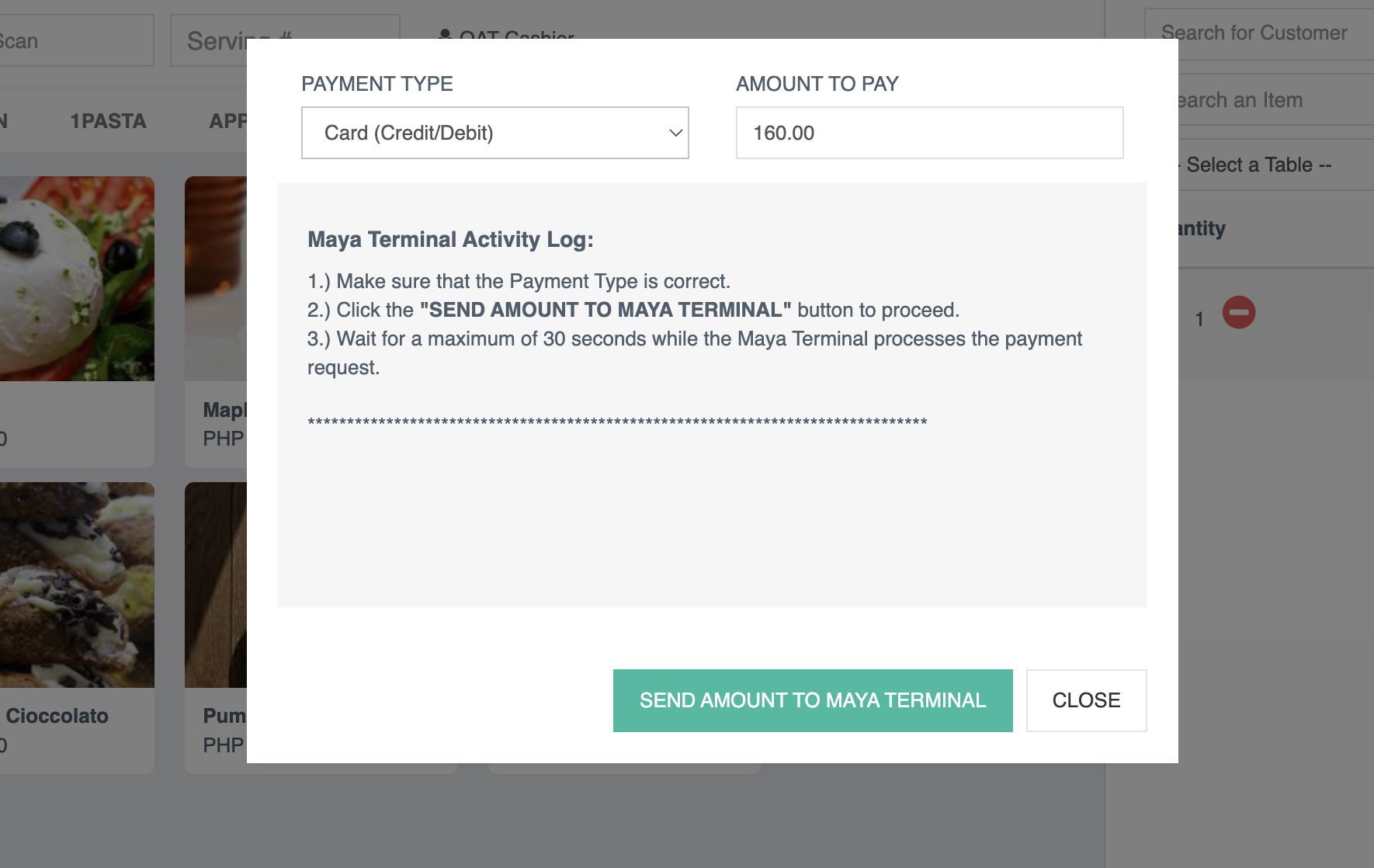This screenshot has height=868, width=1374.
Task: Pick the Pum item product image
Action: coord(216,584)
